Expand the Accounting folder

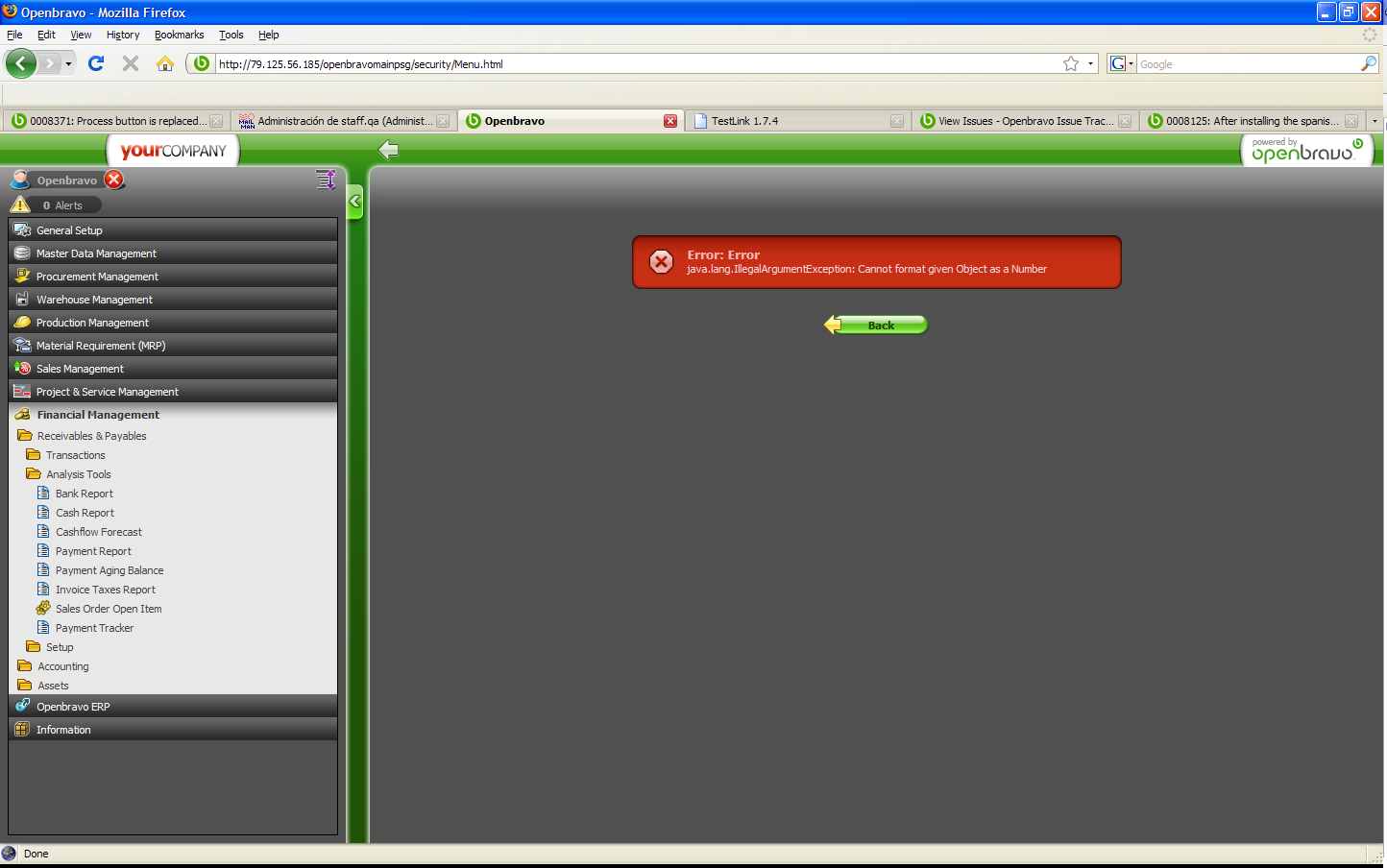54,666
